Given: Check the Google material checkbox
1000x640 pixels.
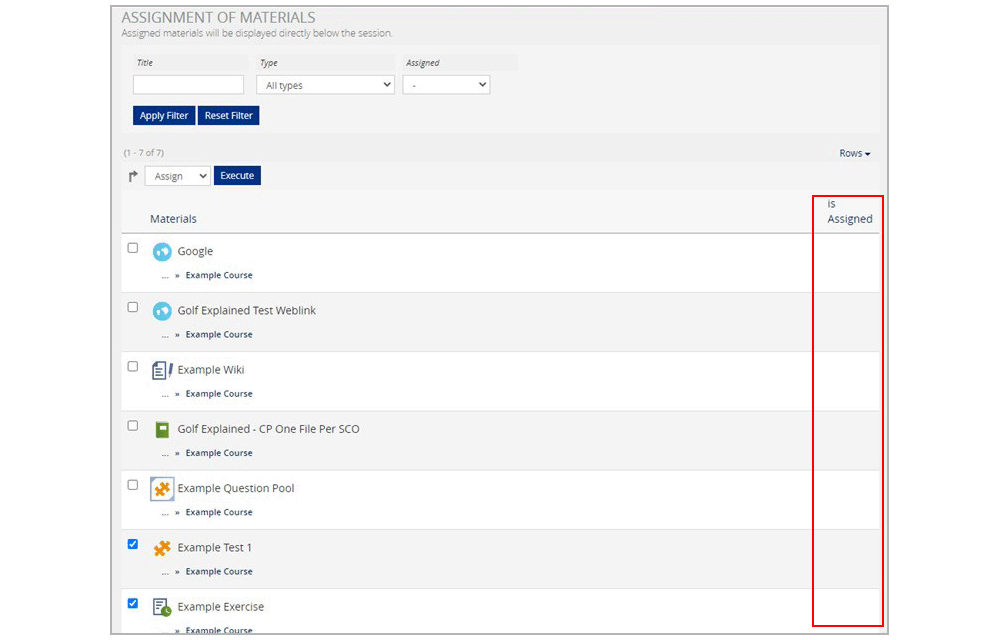Looking at the screenshot, I should coord(133,248).
